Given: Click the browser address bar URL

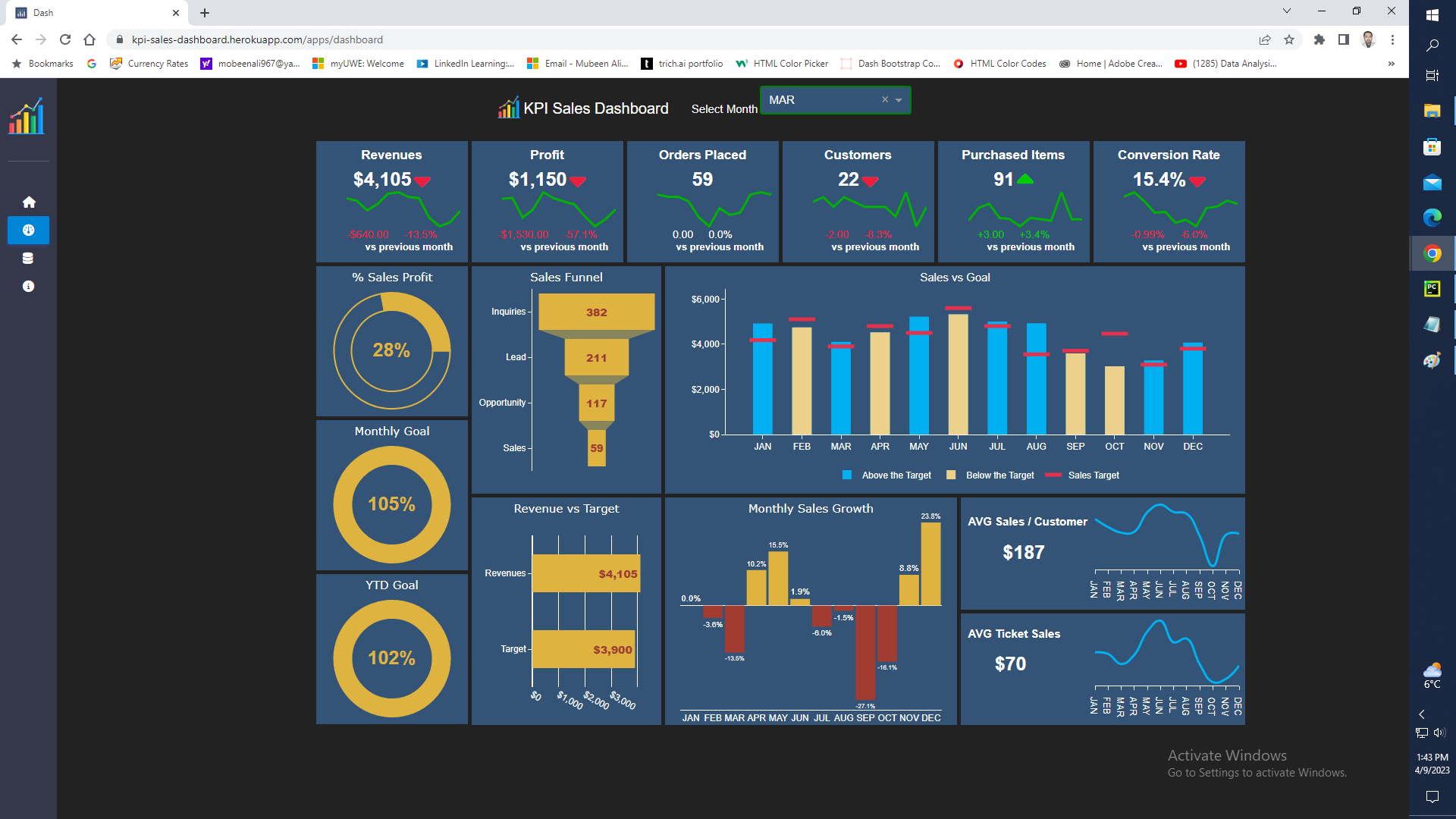Looking at the screenshot, I should point(258,39).
